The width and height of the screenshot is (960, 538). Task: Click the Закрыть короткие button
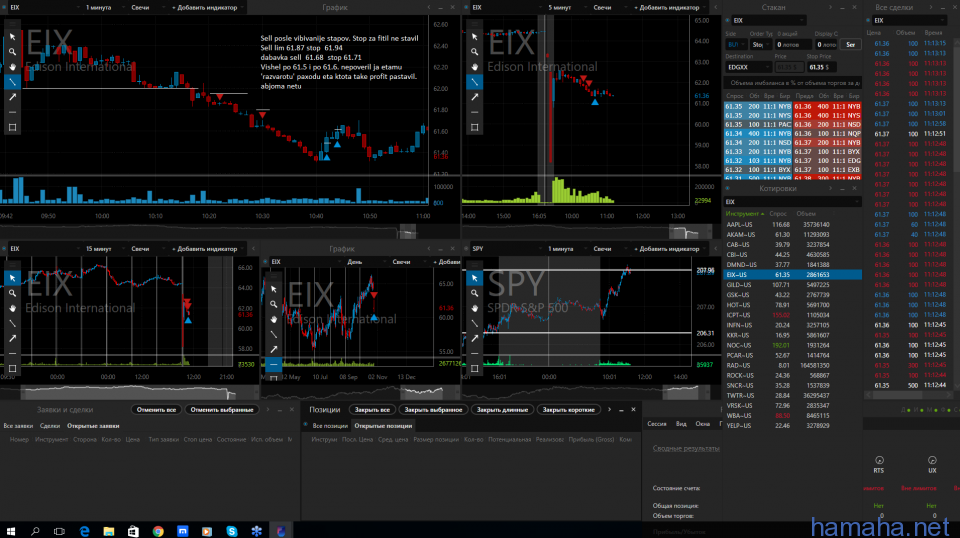click(568, 409)
